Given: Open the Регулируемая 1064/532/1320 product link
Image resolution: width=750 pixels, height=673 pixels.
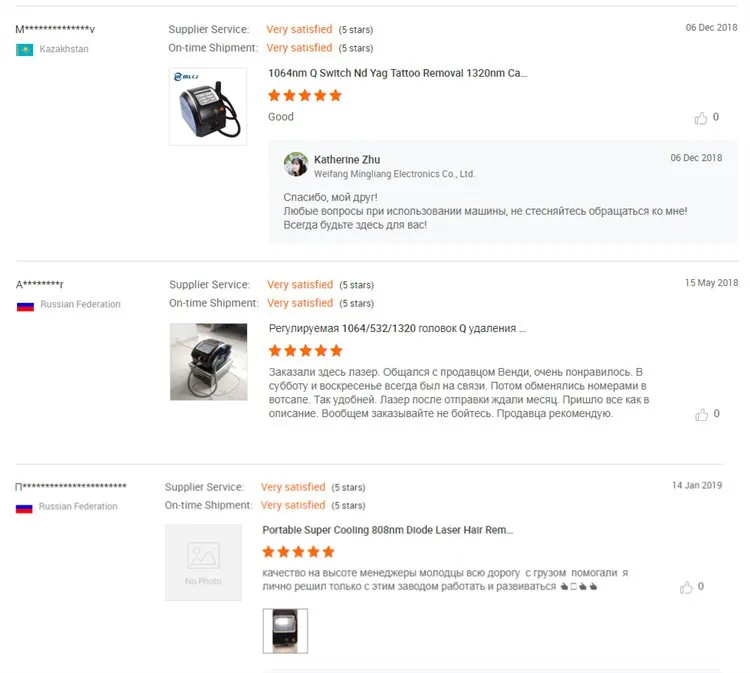Looking at the screenshot, I should 397,328.
